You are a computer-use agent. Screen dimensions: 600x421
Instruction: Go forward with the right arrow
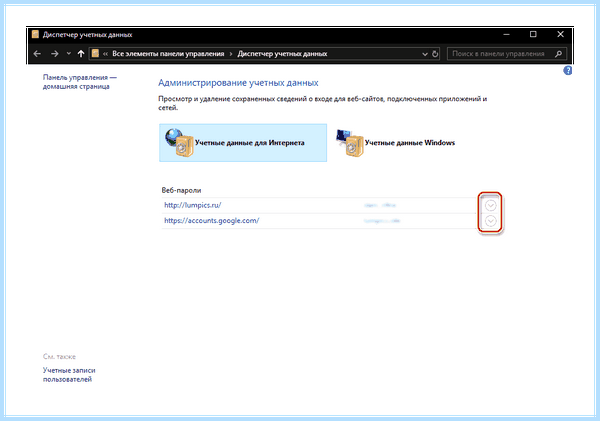click(55, 54)
